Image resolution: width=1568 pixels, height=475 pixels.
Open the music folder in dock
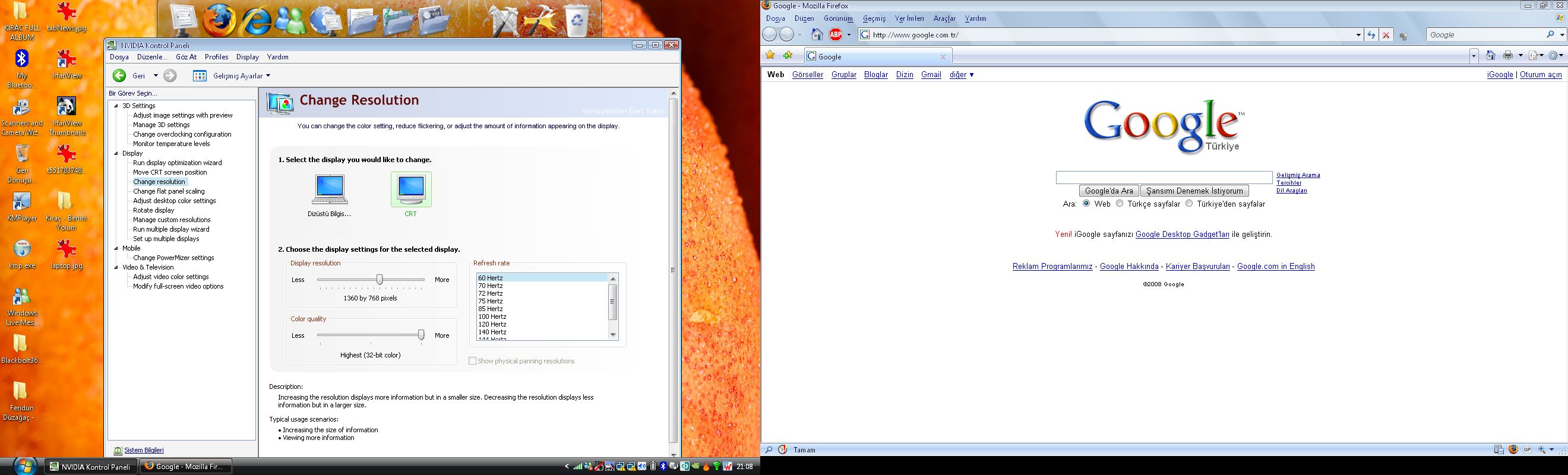(398, 21)
